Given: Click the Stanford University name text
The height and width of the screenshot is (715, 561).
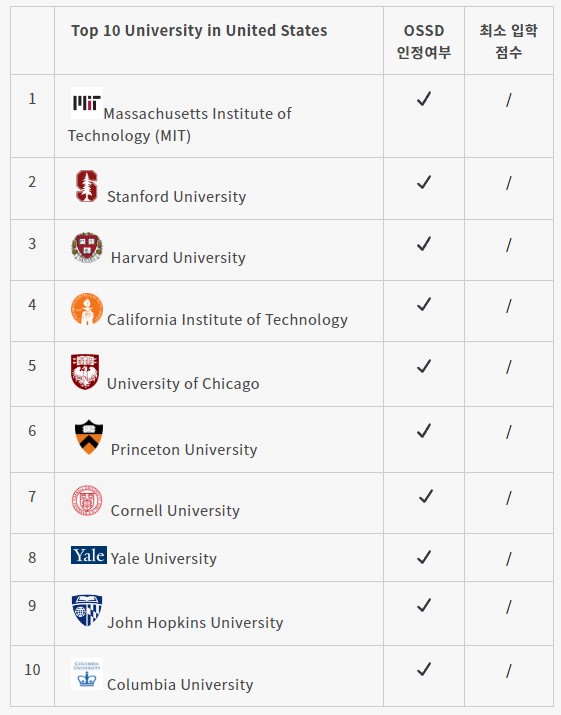Looking at the screenshot, I should tap(177, 197).
